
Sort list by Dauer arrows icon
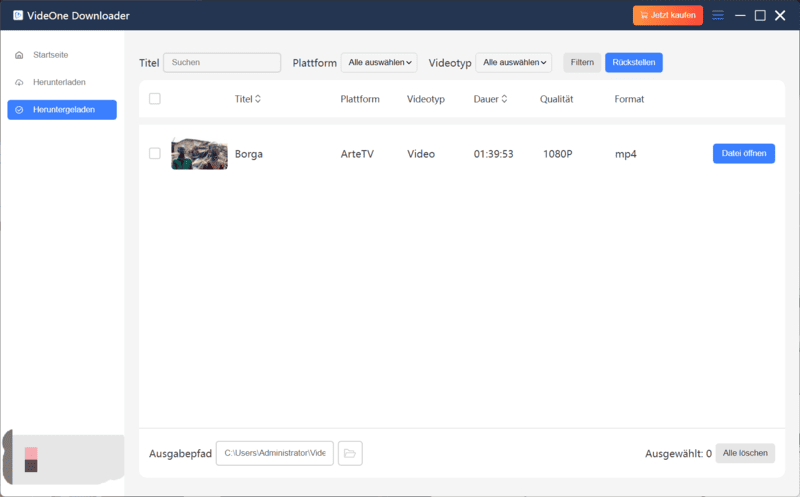(504, 99)
